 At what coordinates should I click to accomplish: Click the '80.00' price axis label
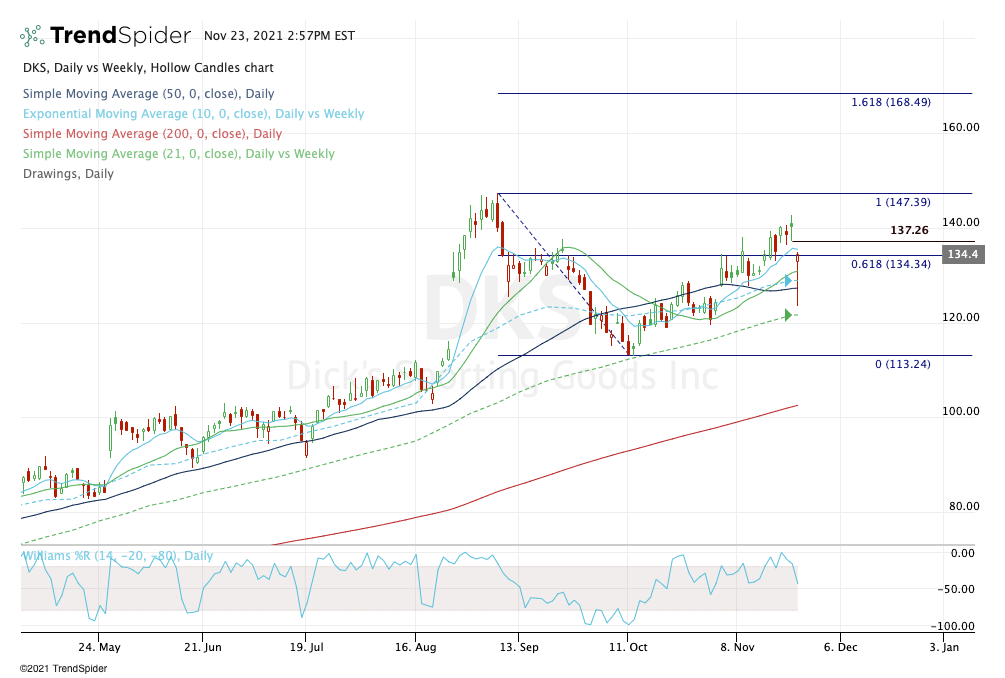[964, 506]
